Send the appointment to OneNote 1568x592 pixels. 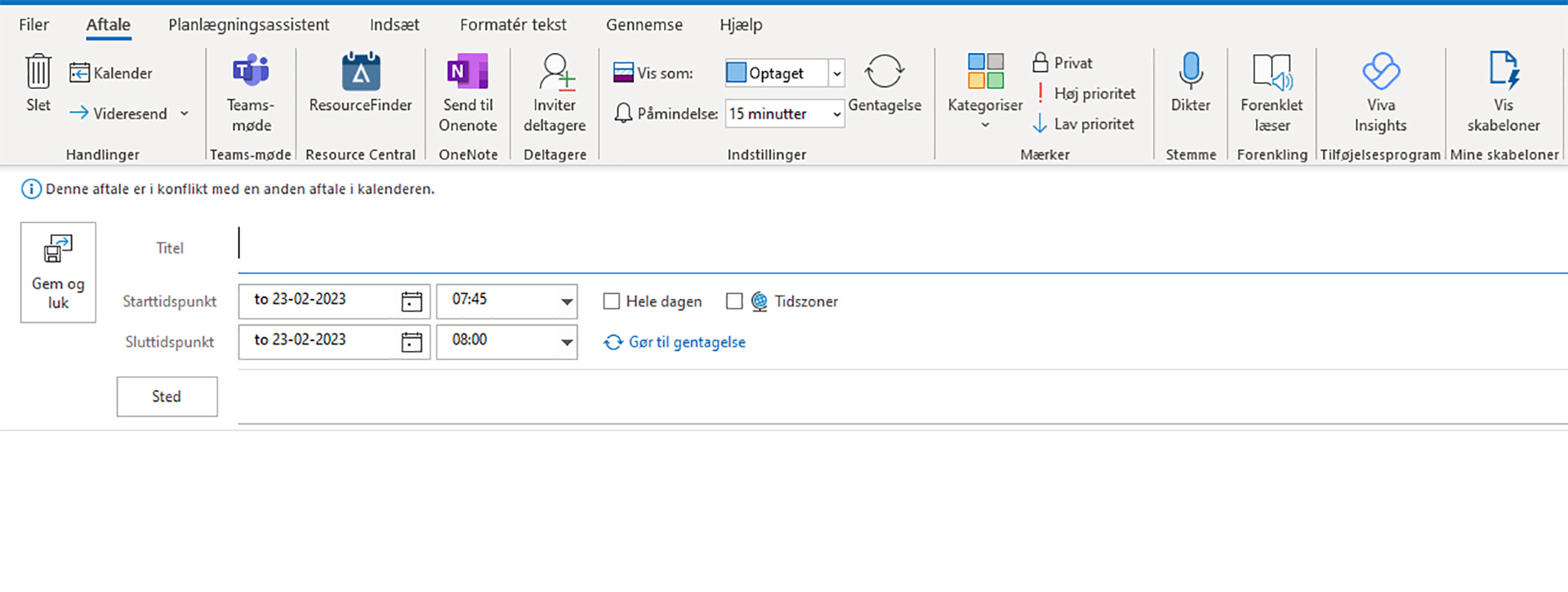tap(467, 72)
